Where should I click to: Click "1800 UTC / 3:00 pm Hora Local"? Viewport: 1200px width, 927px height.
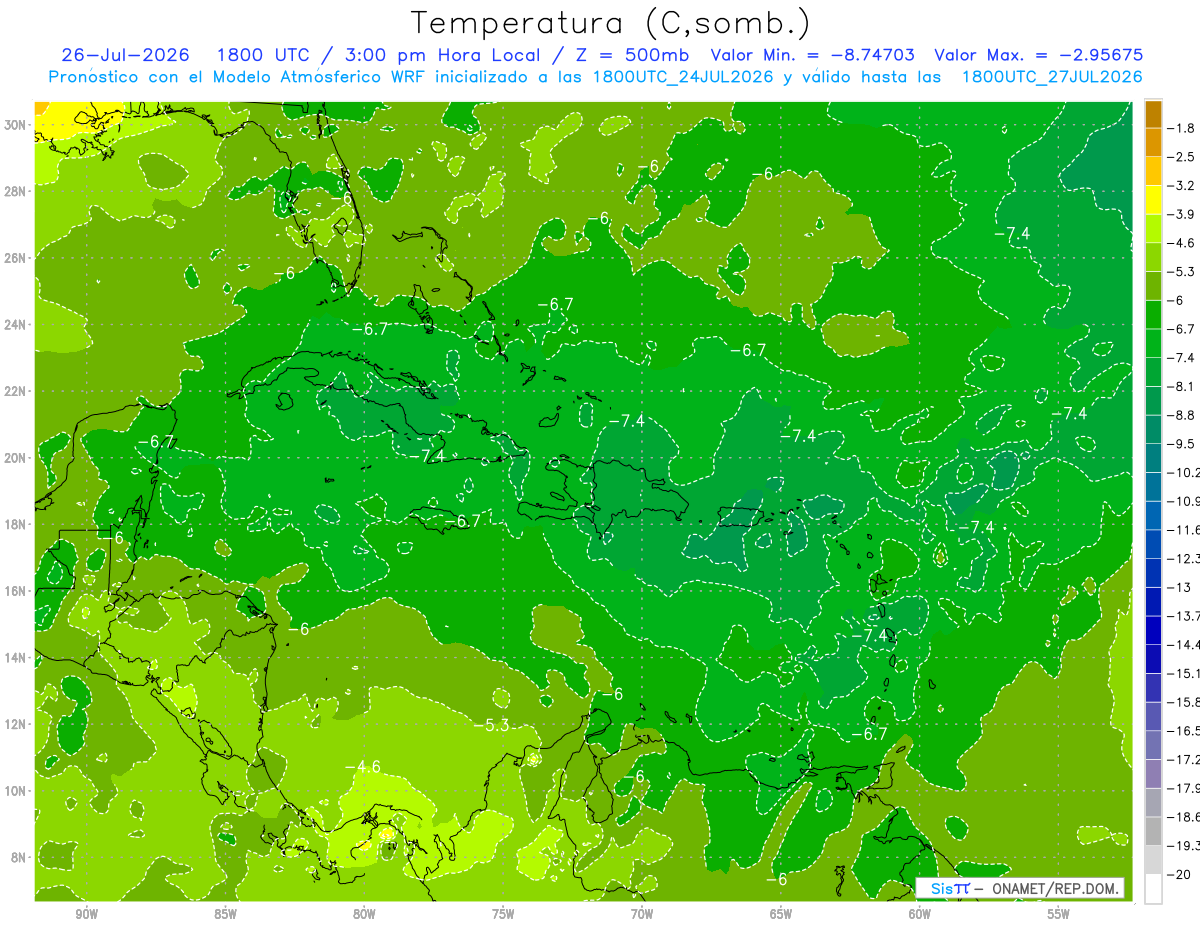coord(377,56)
